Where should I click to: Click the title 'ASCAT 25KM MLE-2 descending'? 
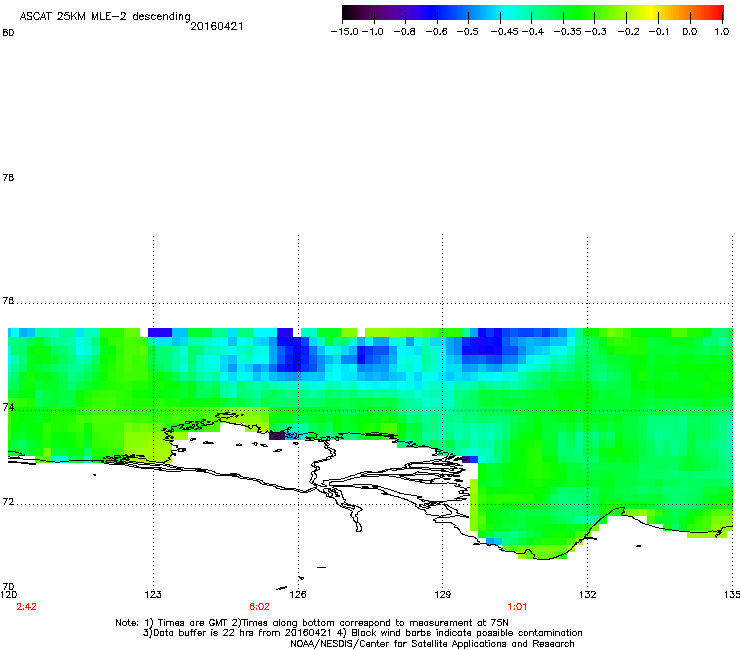coord(105,17)
